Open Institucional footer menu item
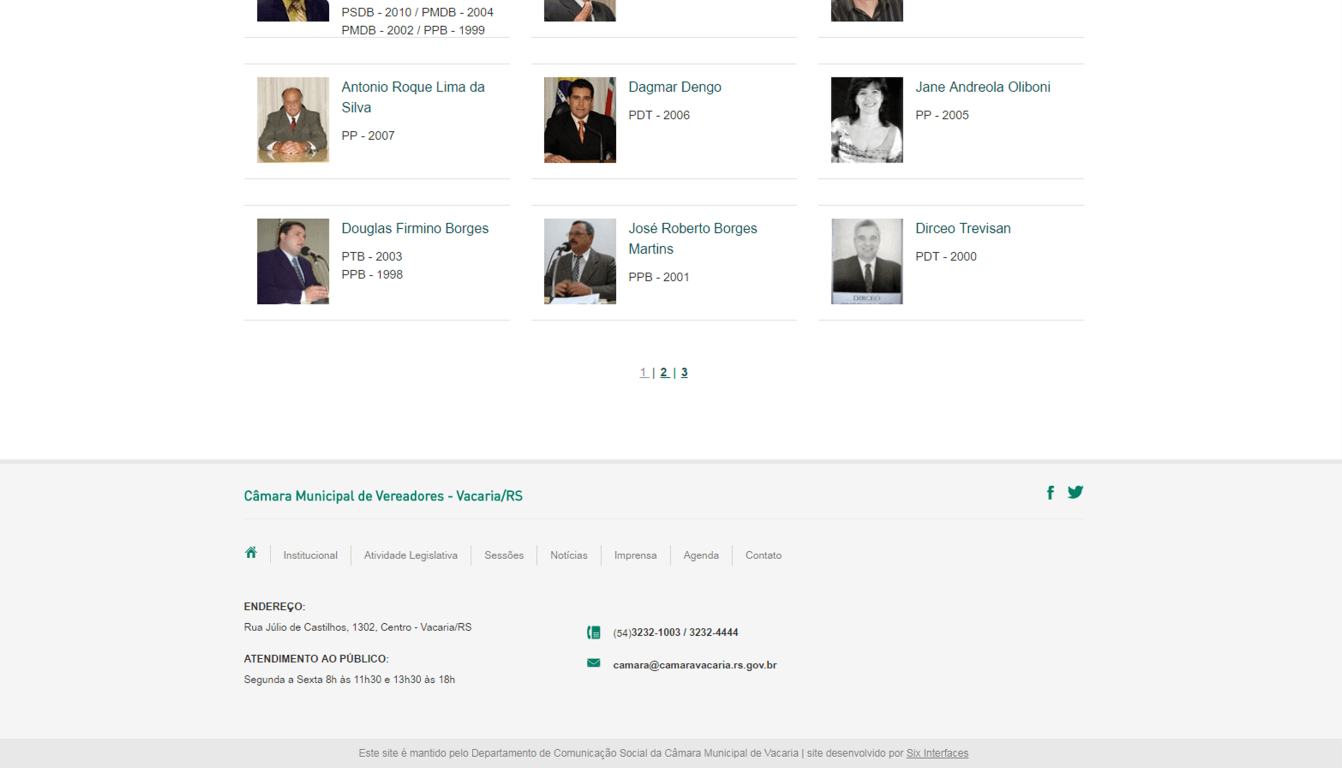1342x768 pixels. click(x=310, y=555)
